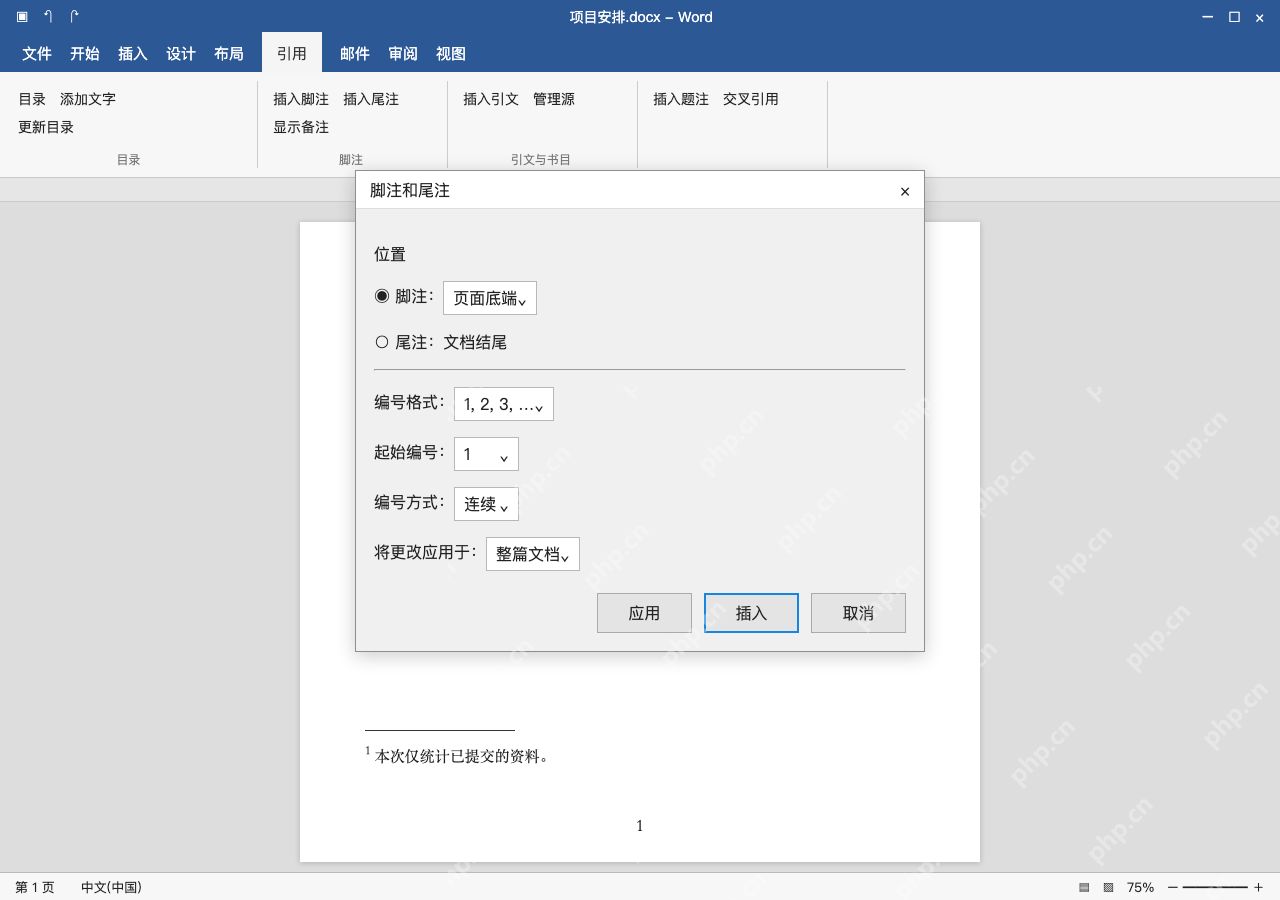
Task: Click the 应用 button
Action: 644,613
